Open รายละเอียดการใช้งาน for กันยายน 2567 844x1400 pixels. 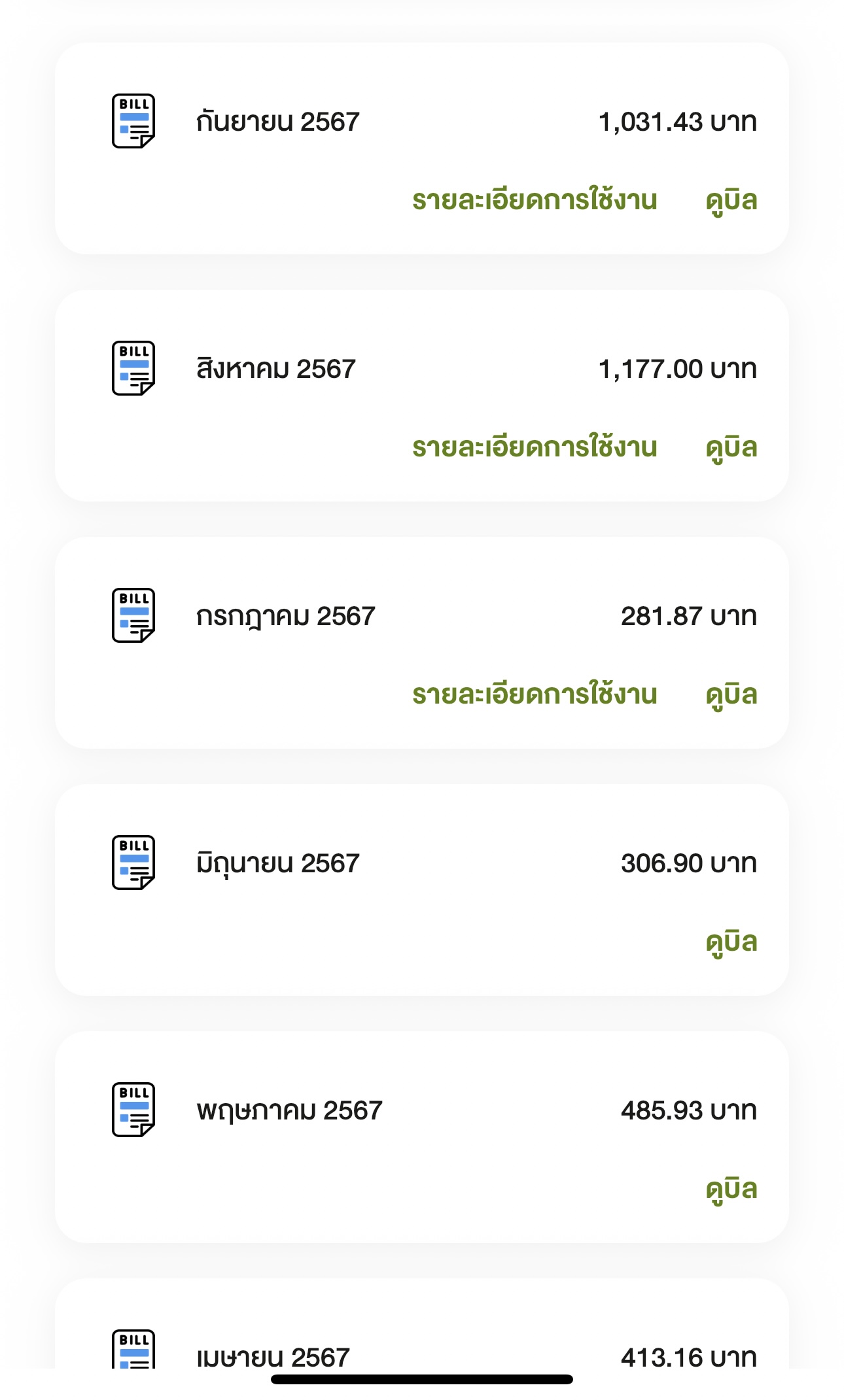[x=535, y=200]
